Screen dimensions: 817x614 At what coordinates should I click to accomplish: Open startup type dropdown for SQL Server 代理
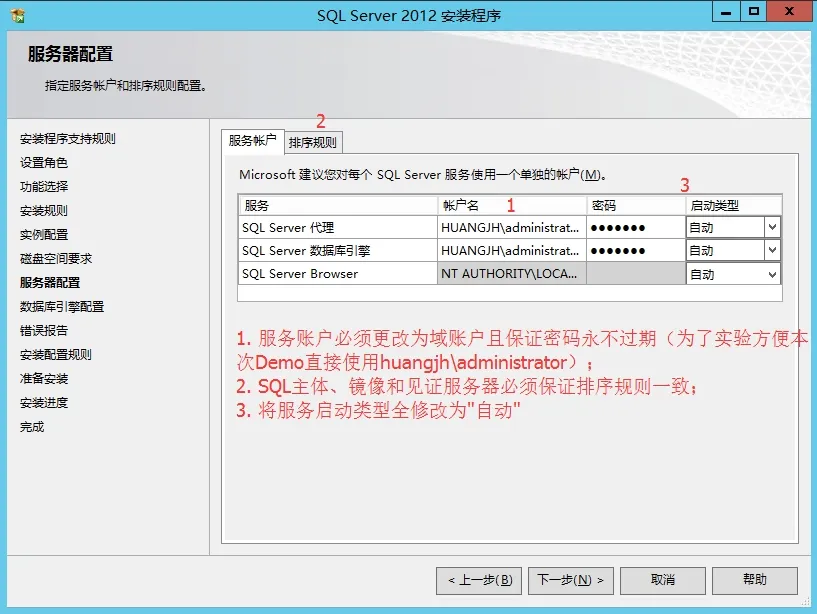click(772, 227)
